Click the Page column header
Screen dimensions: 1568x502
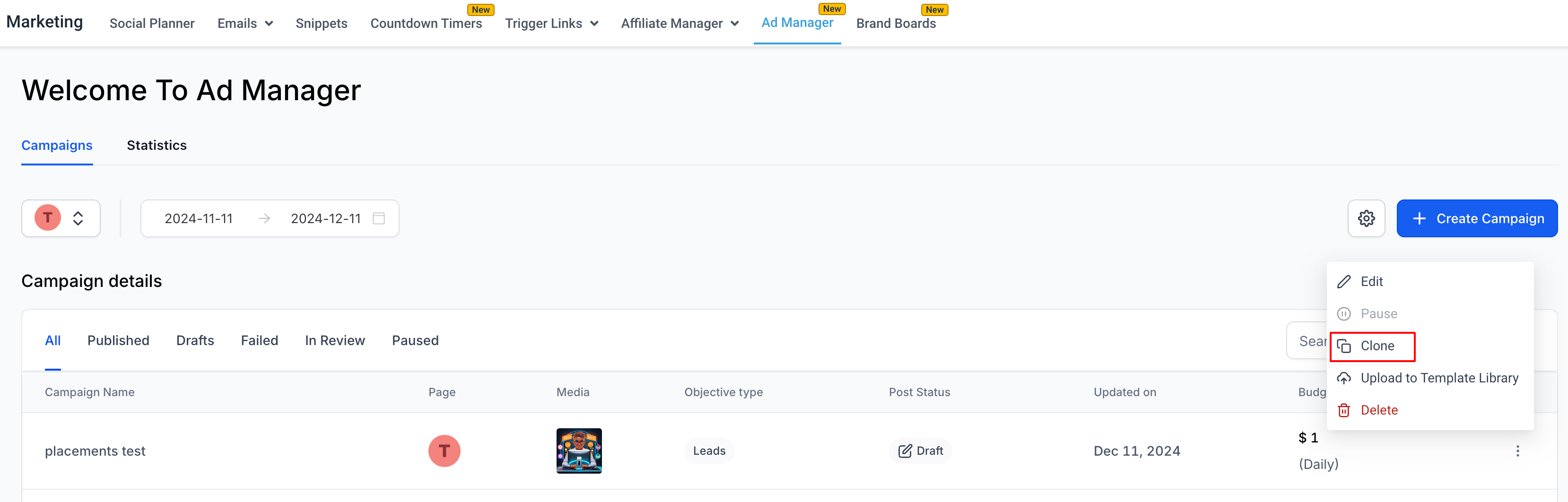[x=442, y=392]
